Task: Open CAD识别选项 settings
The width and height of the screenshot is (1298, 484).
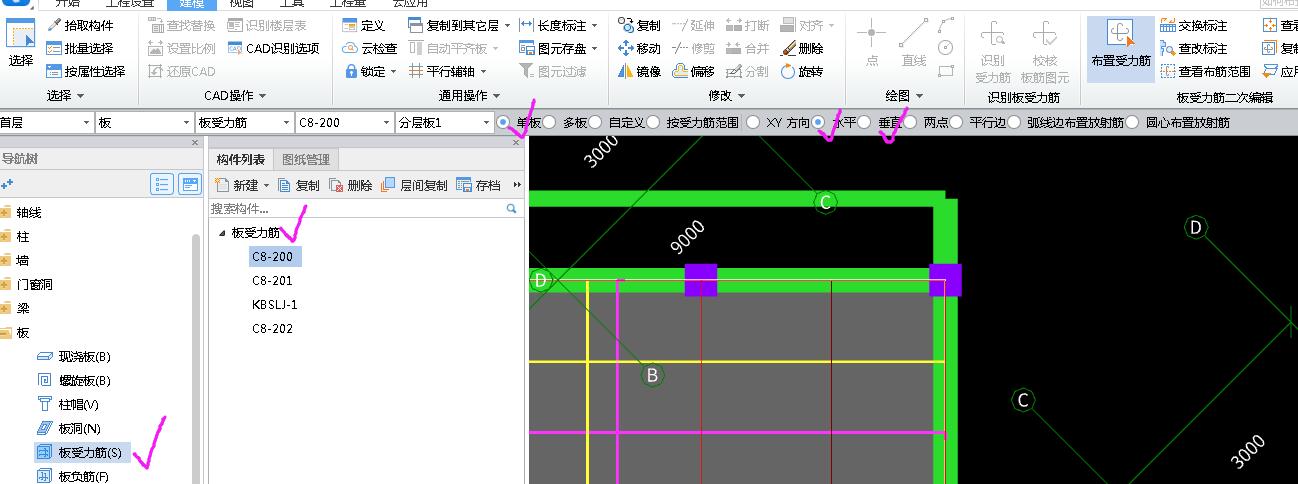Action: pyautogui.click(x=273, y=48)
